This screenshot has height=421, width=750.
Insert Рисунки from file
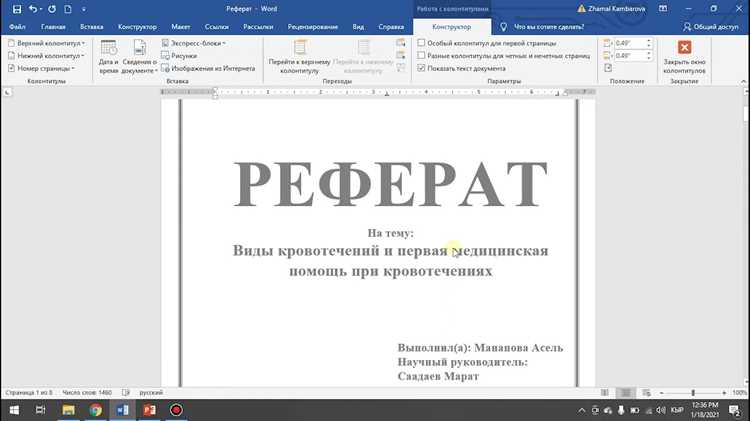[x=179, y=55]
